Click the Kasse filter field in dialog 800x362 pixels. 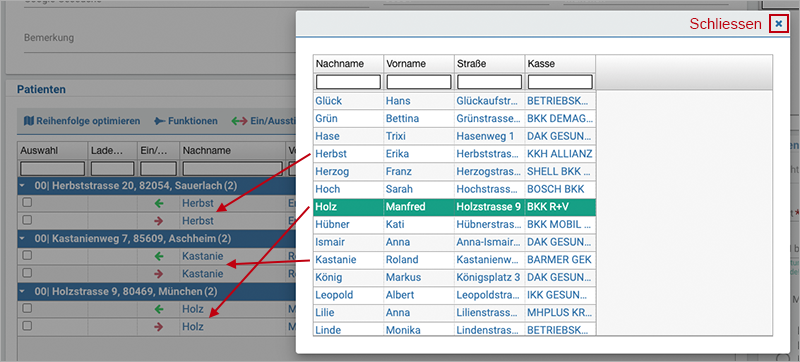(560, 82)
